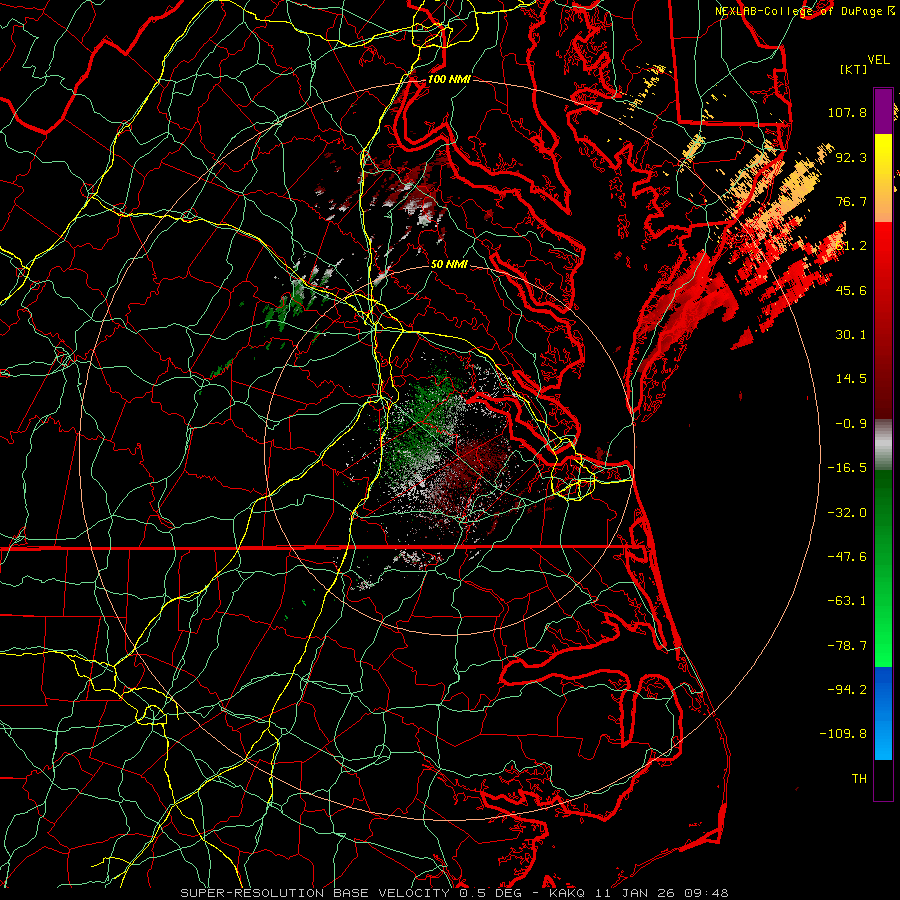Click the 'KAKQ' radar site identifier

[x=567, y=893]
